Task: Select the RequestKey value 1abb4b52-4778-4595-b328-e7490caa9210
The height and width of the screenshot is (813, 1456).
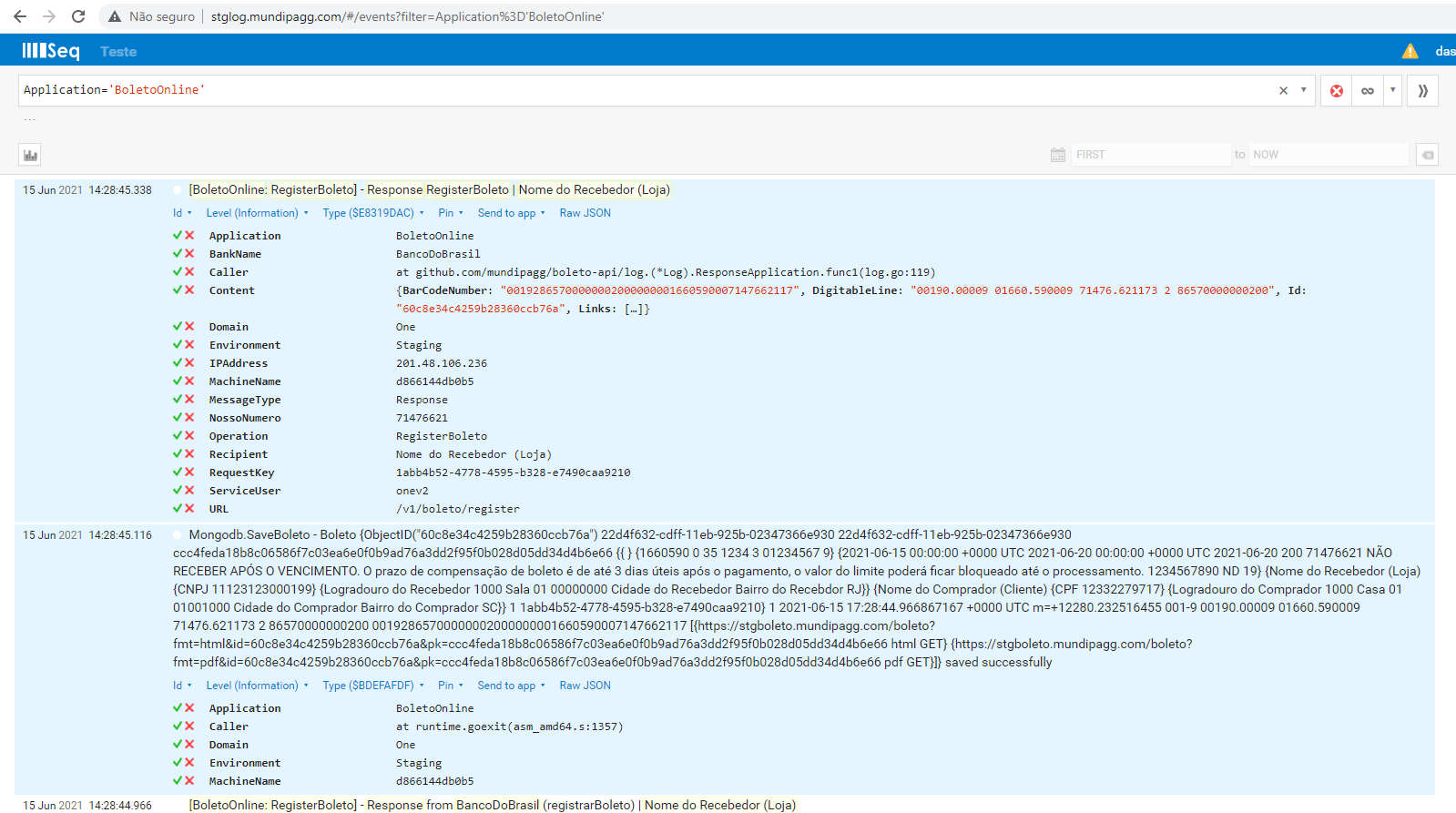Action: click(513, 473)
